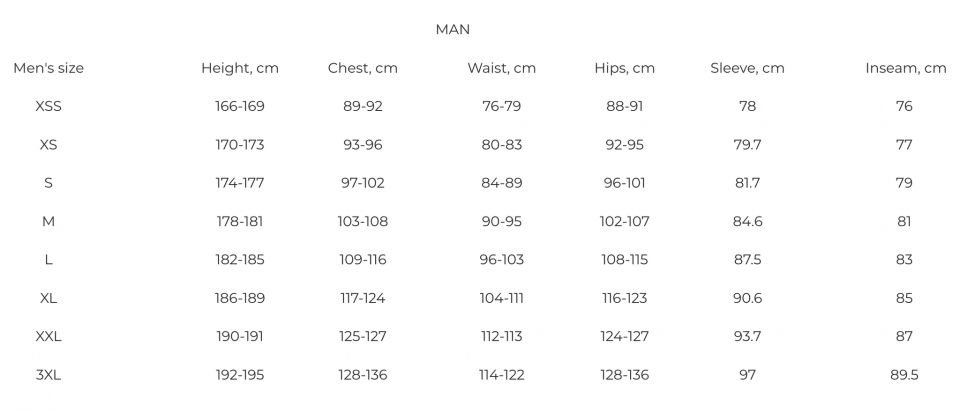Click chest value 125-127 for size XXL
Viewport: 960px width, 412px height.
click(x=363, y=337)
